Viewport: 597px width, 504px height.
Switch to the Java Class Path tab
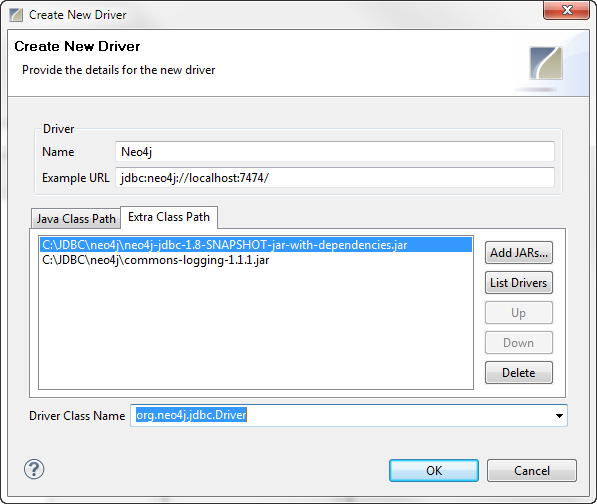coord(76,219)
